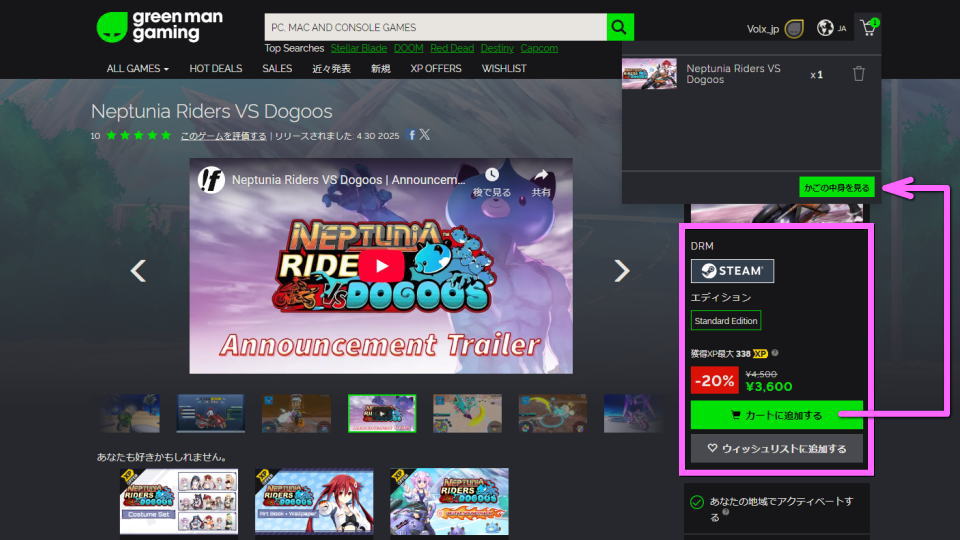Select the red motorcycle menu screenshot thumbnail
Viewport: 960px width, 540px height.
coord(211,413)
